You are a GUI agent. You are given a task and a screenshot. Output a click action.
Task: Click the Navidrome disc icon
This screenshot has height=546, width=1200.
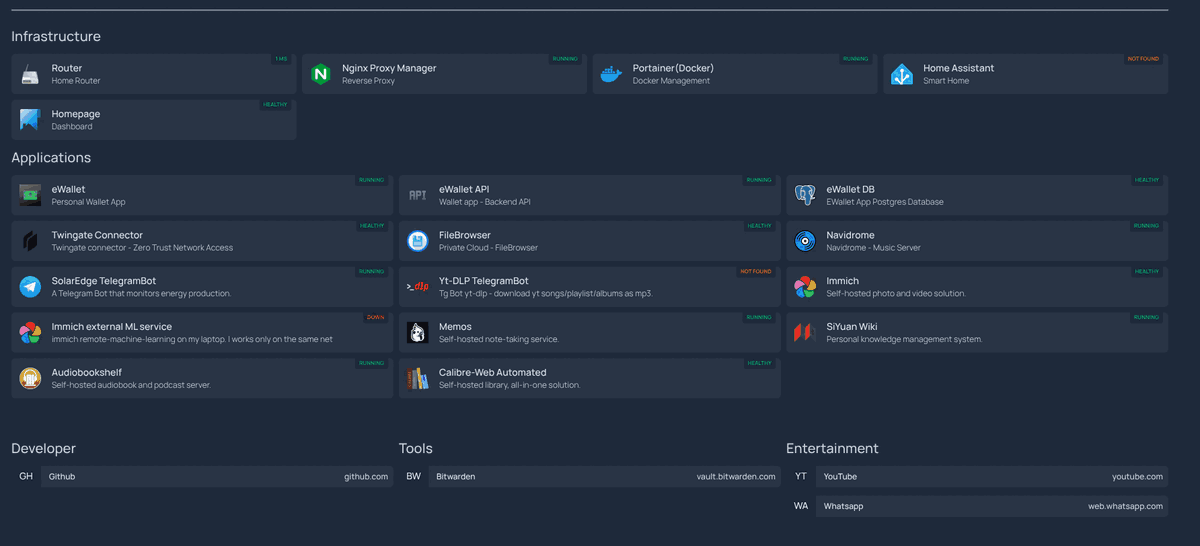point(805,241)
